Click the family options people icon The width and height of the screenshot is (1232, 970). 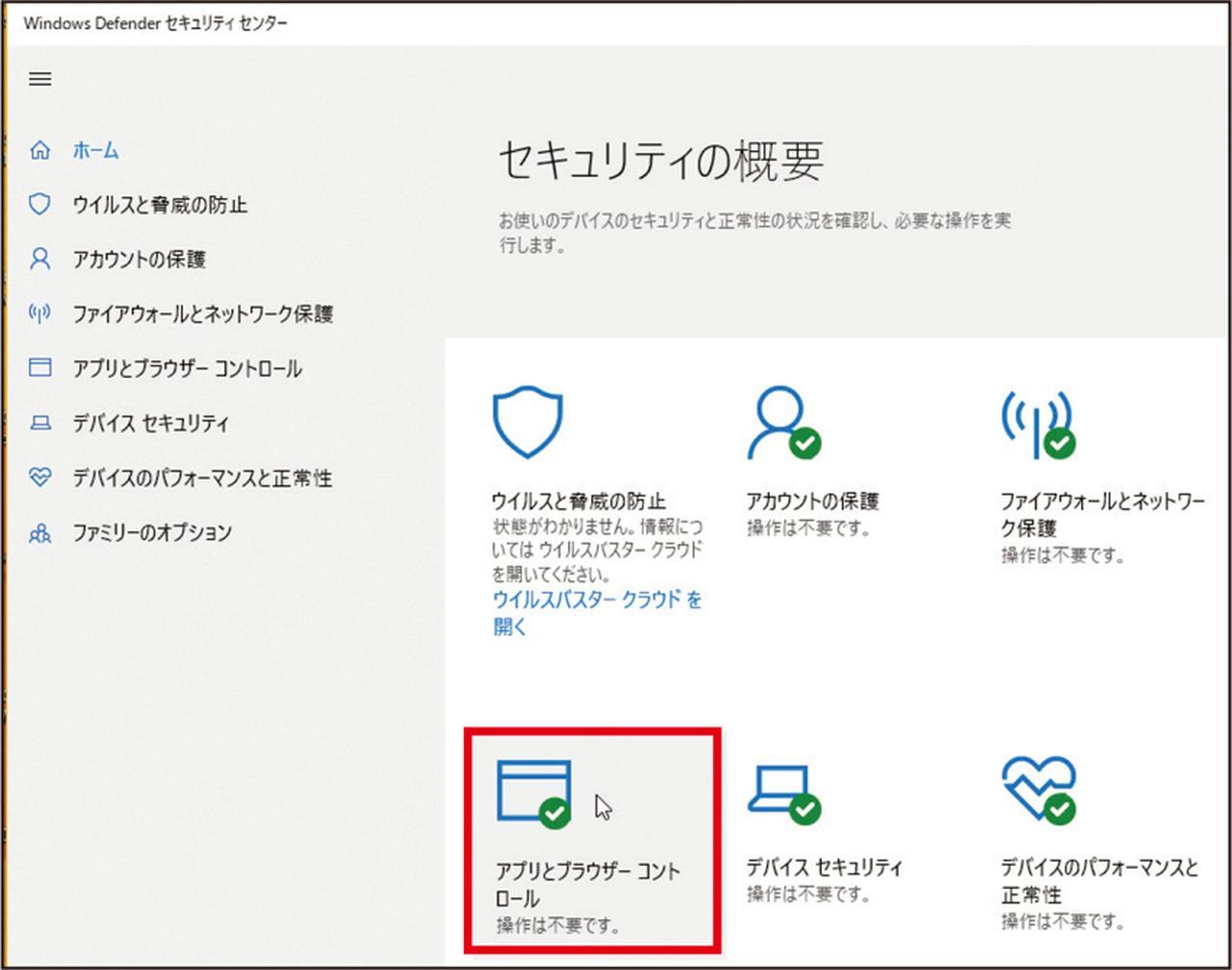point(39,532)
